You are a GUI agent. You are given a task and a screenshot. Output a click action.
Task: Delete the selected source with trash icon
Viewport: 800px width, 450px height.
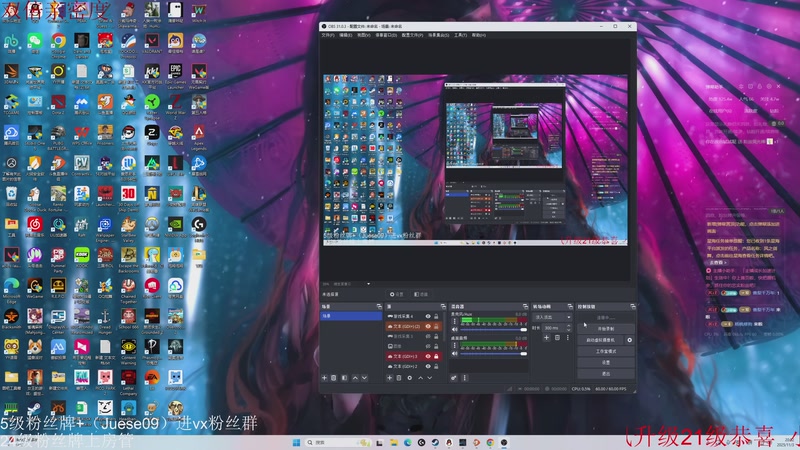point(399,378)
